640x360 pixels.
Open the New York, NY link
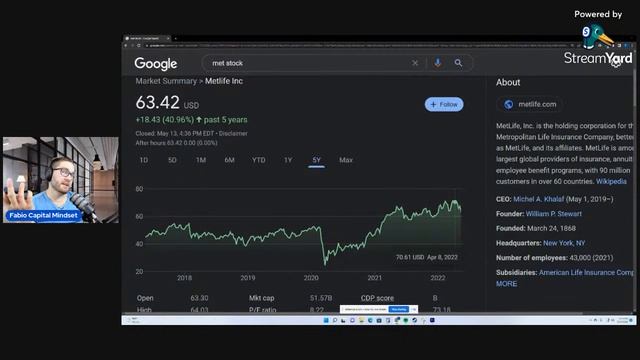(x=564, y=243)
